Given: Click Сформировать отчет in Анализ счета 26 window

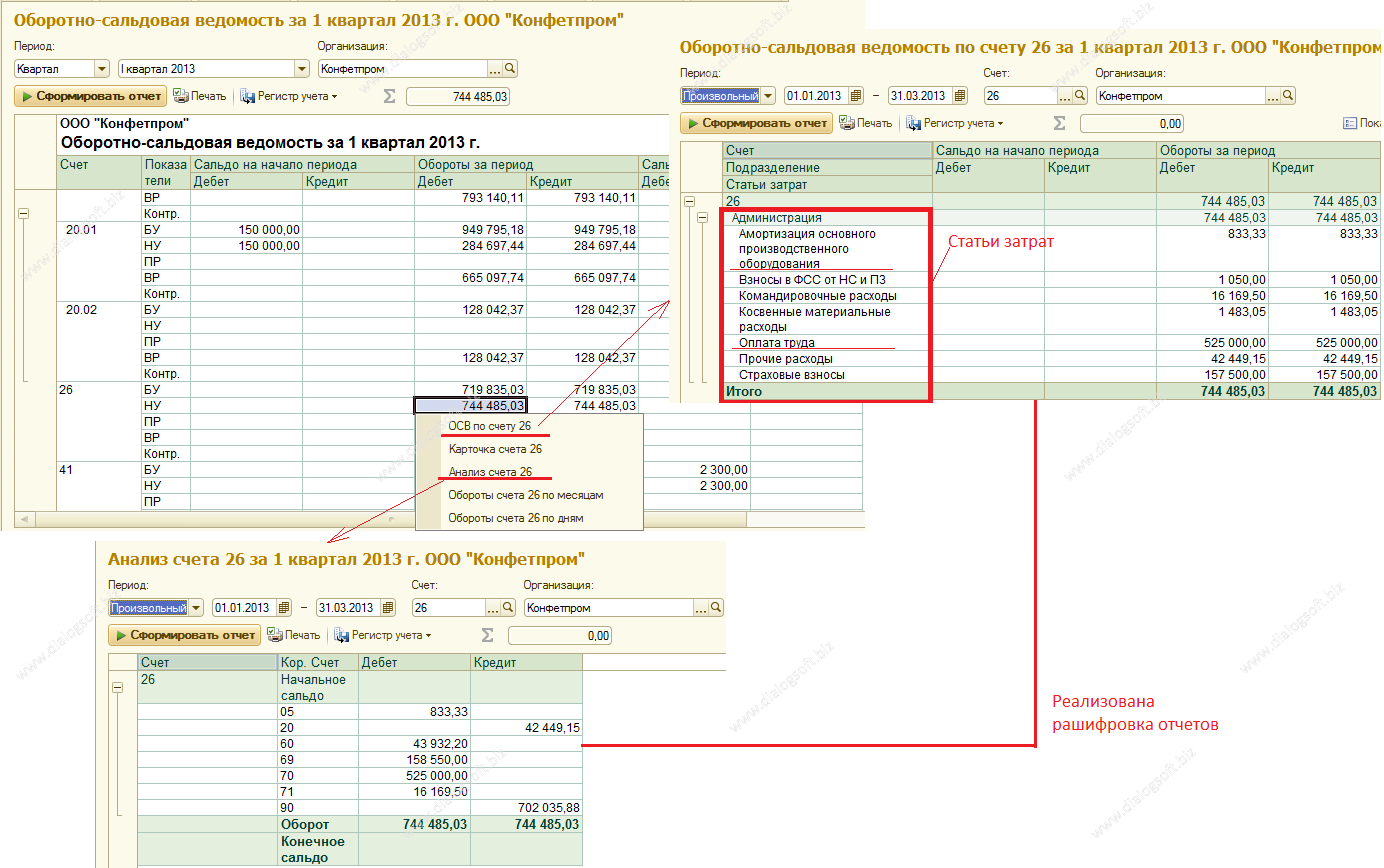Looking at the screenshot, I should click(x=184, y=636).
